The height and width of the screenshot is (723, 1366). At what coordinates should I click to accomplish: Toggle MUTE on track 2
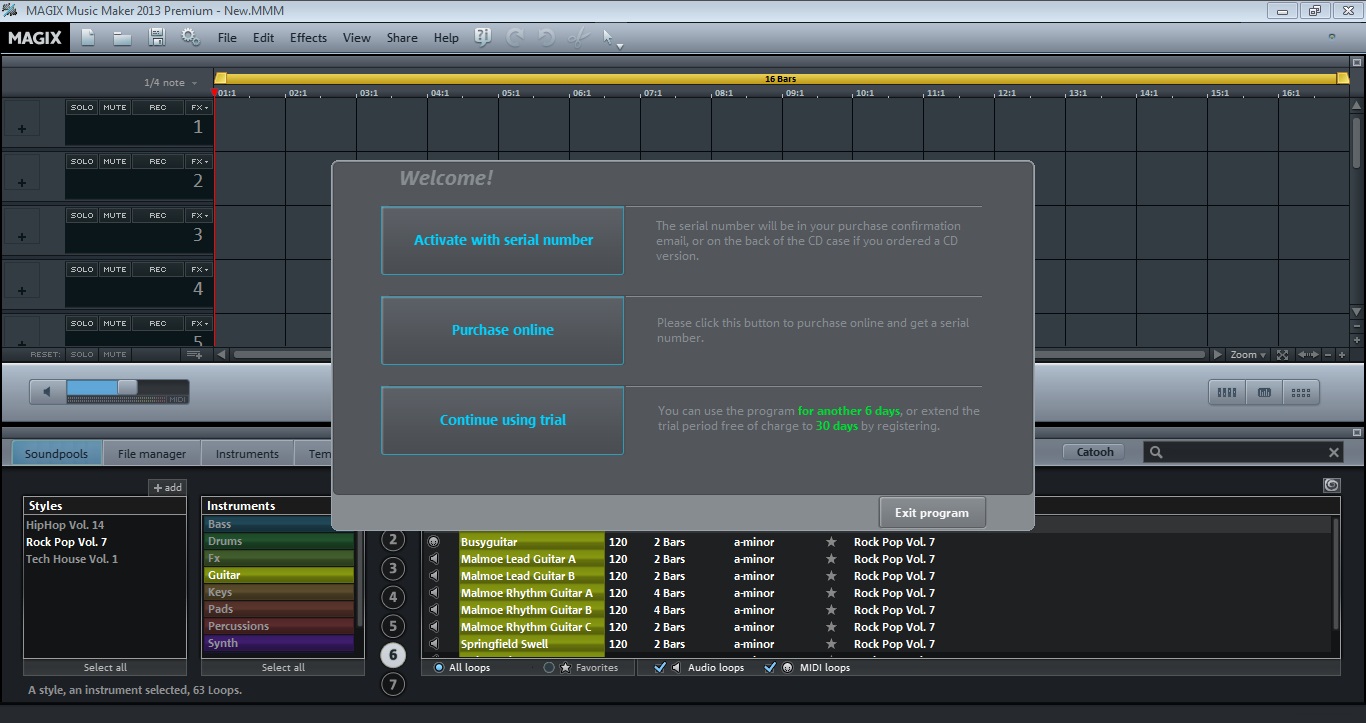[x=115, y=161]
